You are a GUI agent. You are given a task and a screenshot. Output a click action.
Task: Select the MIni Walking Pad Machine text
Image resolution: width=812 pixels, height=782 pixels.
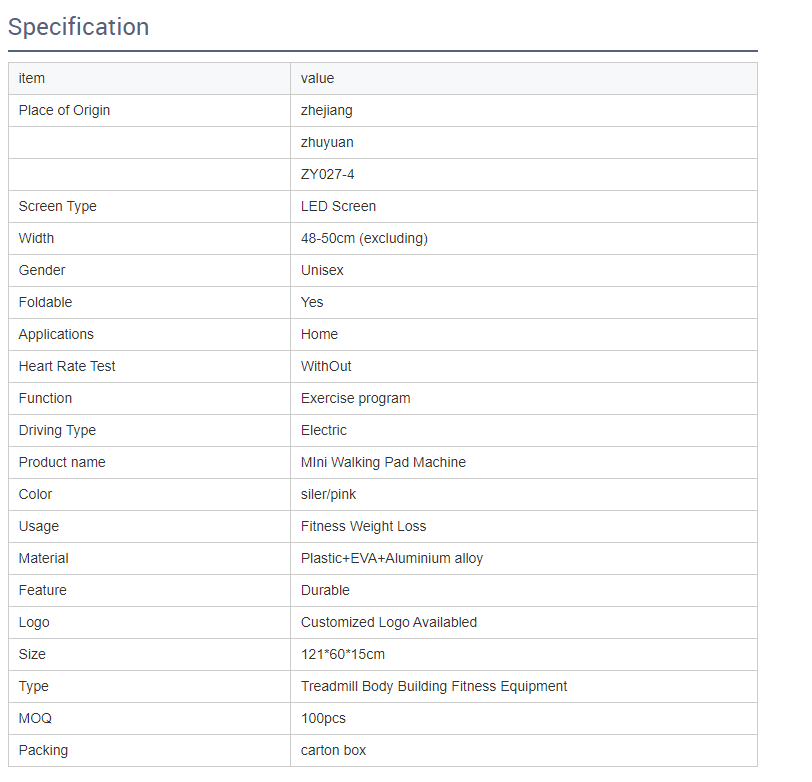click(x=383, y=462)
